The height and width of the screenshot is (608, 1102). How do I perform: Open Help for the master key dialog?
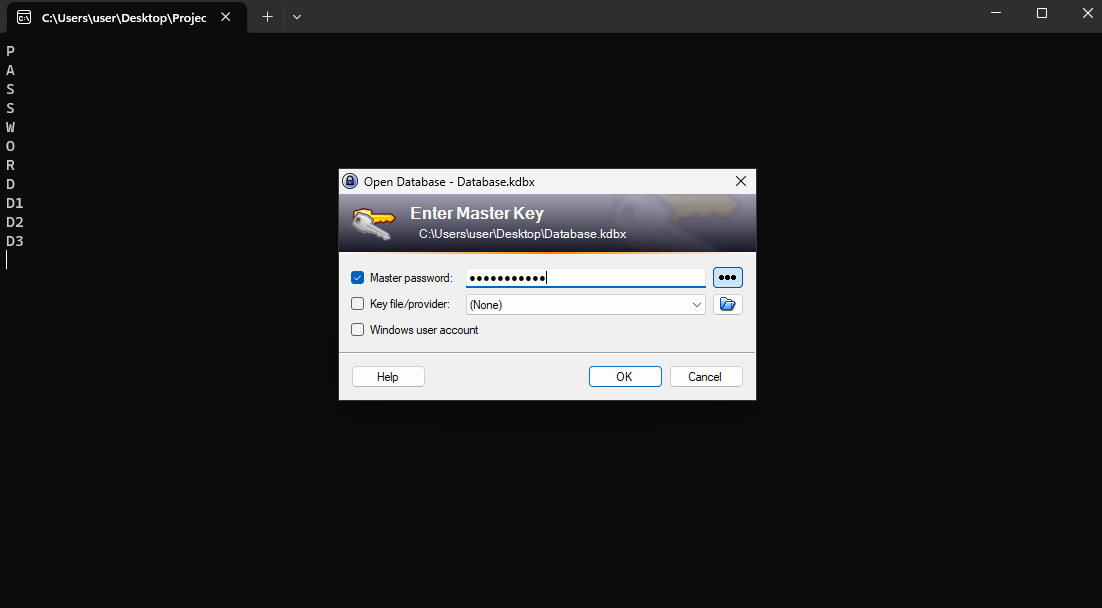pos(388,377)
